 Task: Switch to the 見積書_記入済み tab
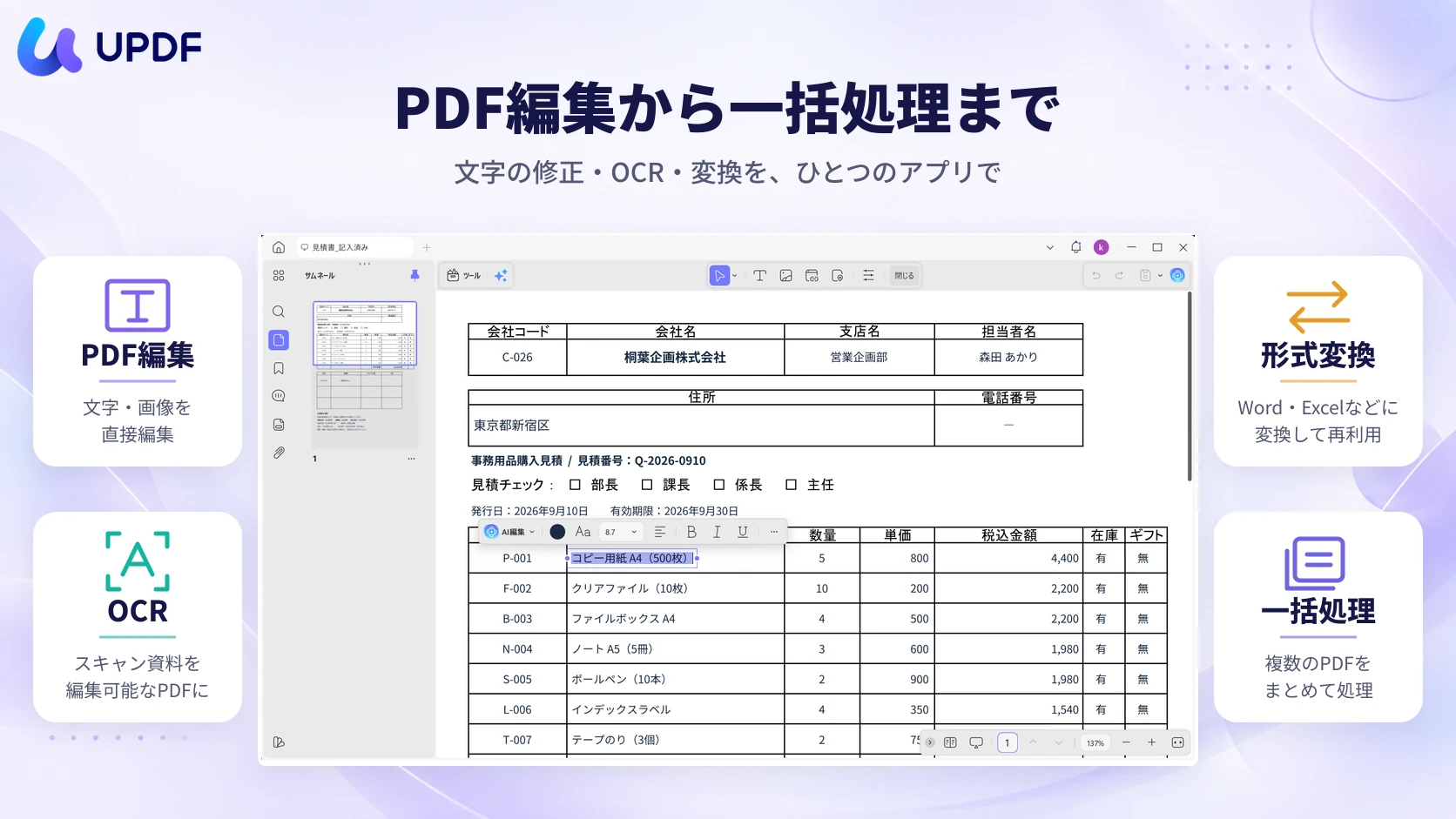(354, 247)
